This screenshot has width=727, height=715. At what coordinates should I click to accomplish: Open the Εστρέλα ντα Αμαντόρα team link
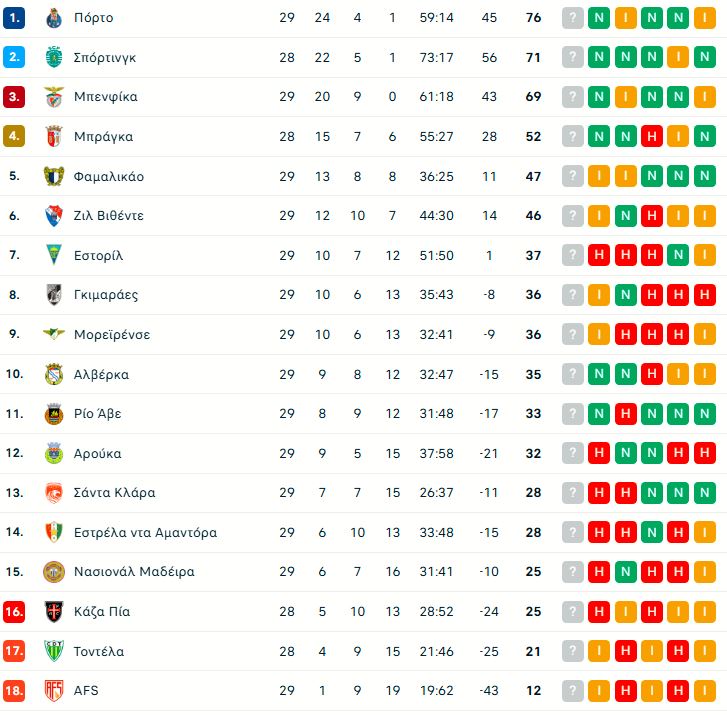(x=145, y=532)
